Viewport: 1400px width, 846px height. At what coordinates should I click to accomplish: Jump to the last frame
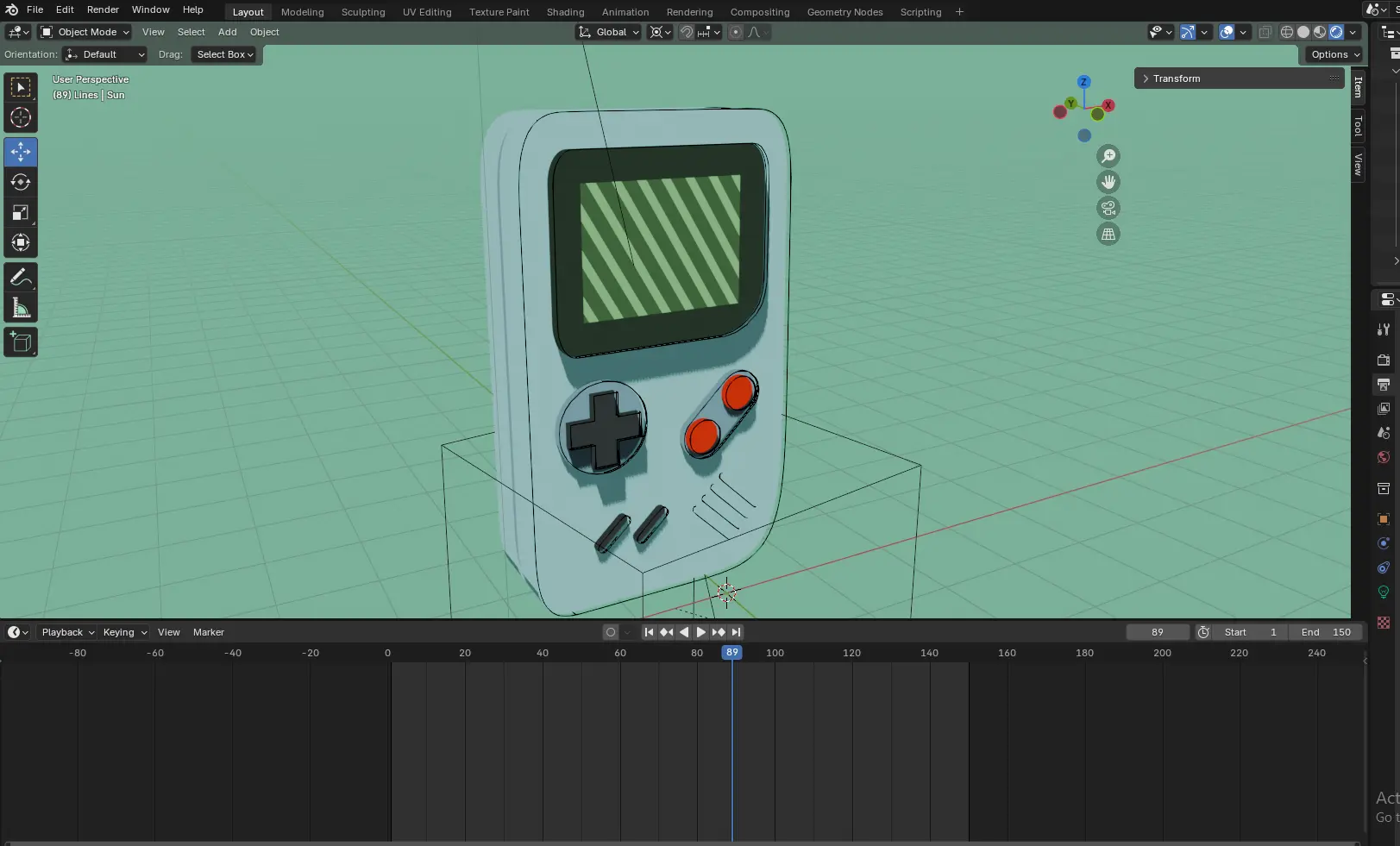click(x=736, y=632)
